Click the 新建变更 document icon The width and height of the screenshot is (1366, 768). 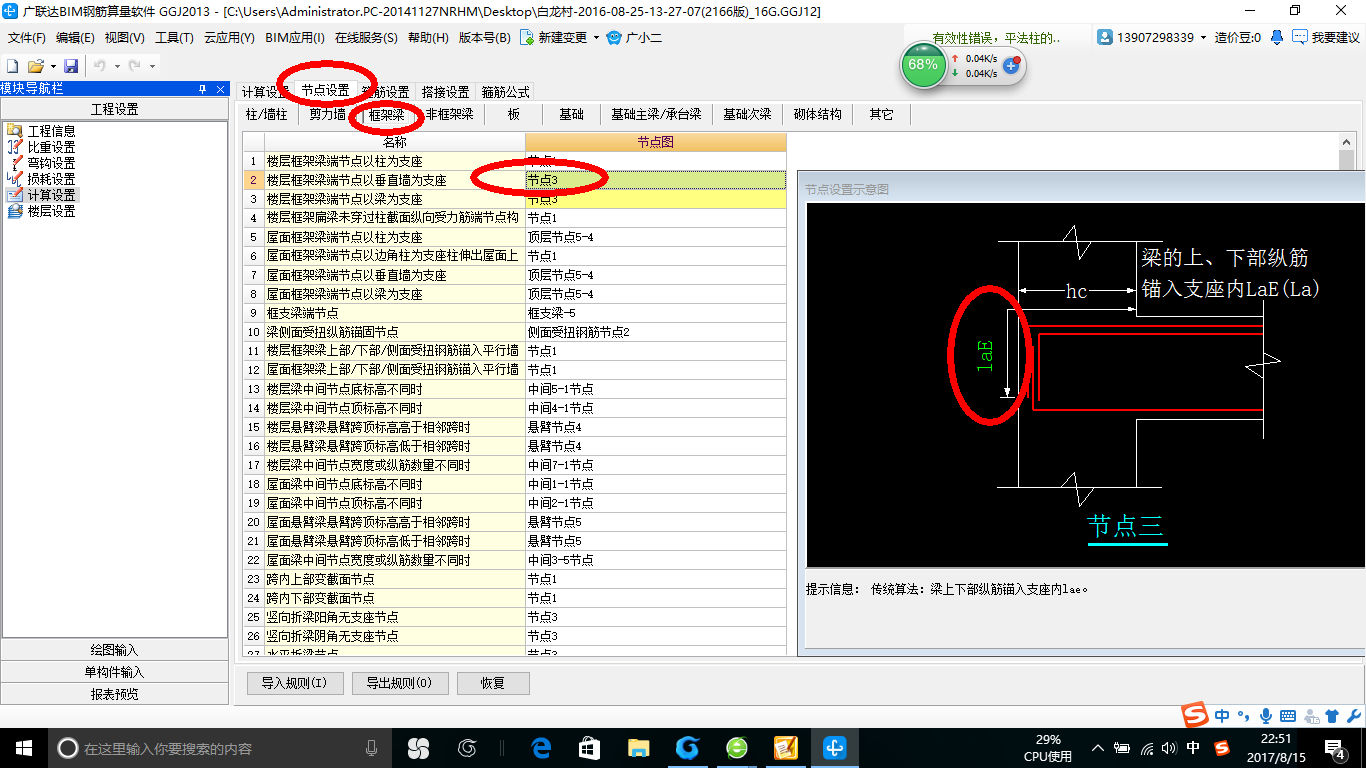tap(527, 38)
